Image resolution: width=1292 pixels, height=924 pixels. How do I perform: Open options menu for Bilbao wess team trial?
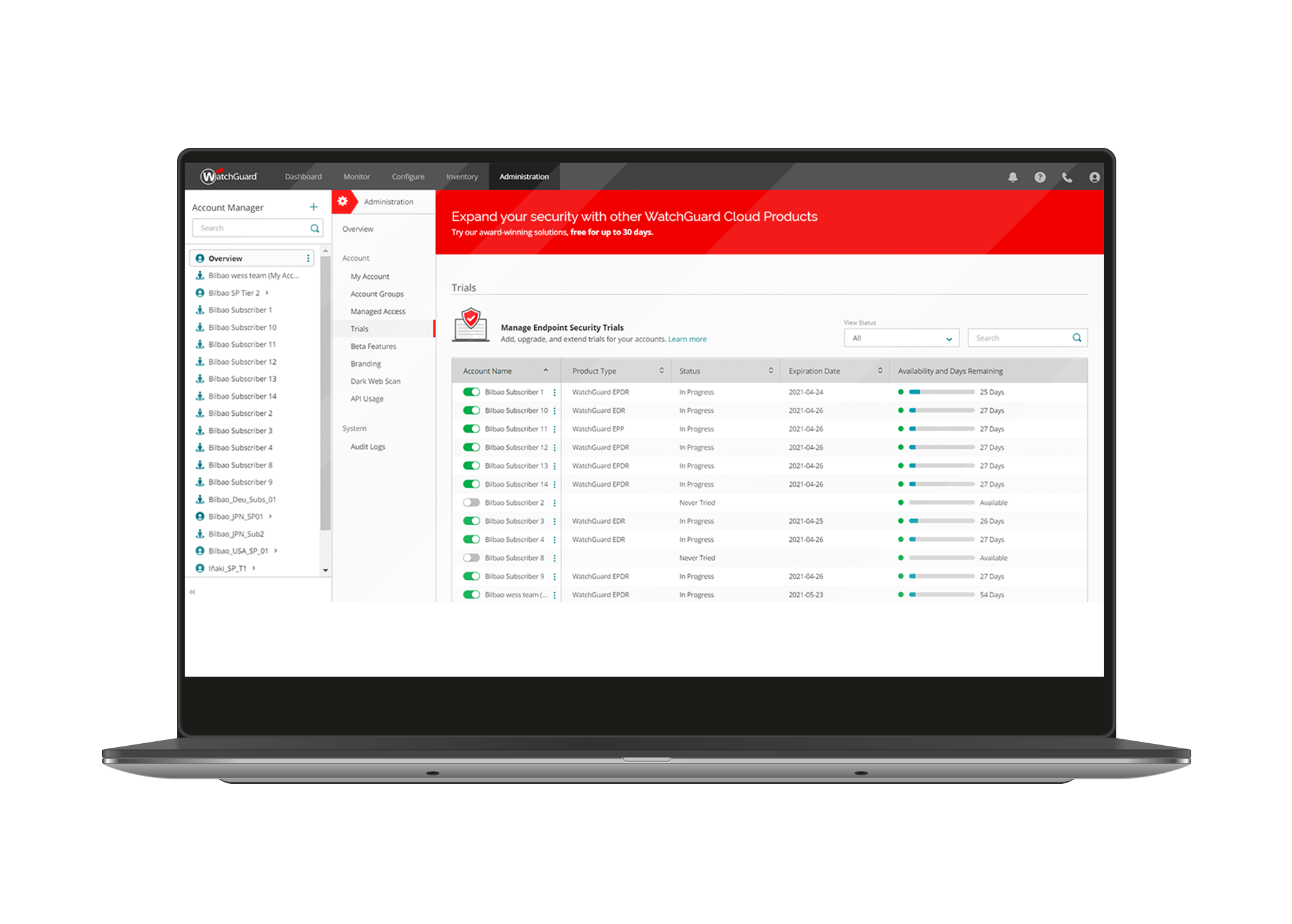click(x=554, y=595)
